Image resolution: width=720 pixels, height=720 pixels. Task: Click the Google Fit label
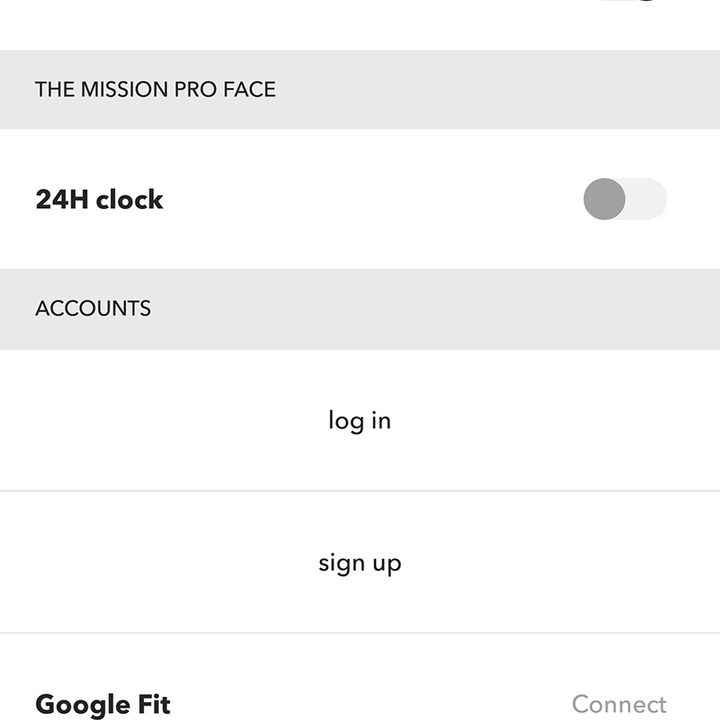pyautogui.click(x=103, y=704)
